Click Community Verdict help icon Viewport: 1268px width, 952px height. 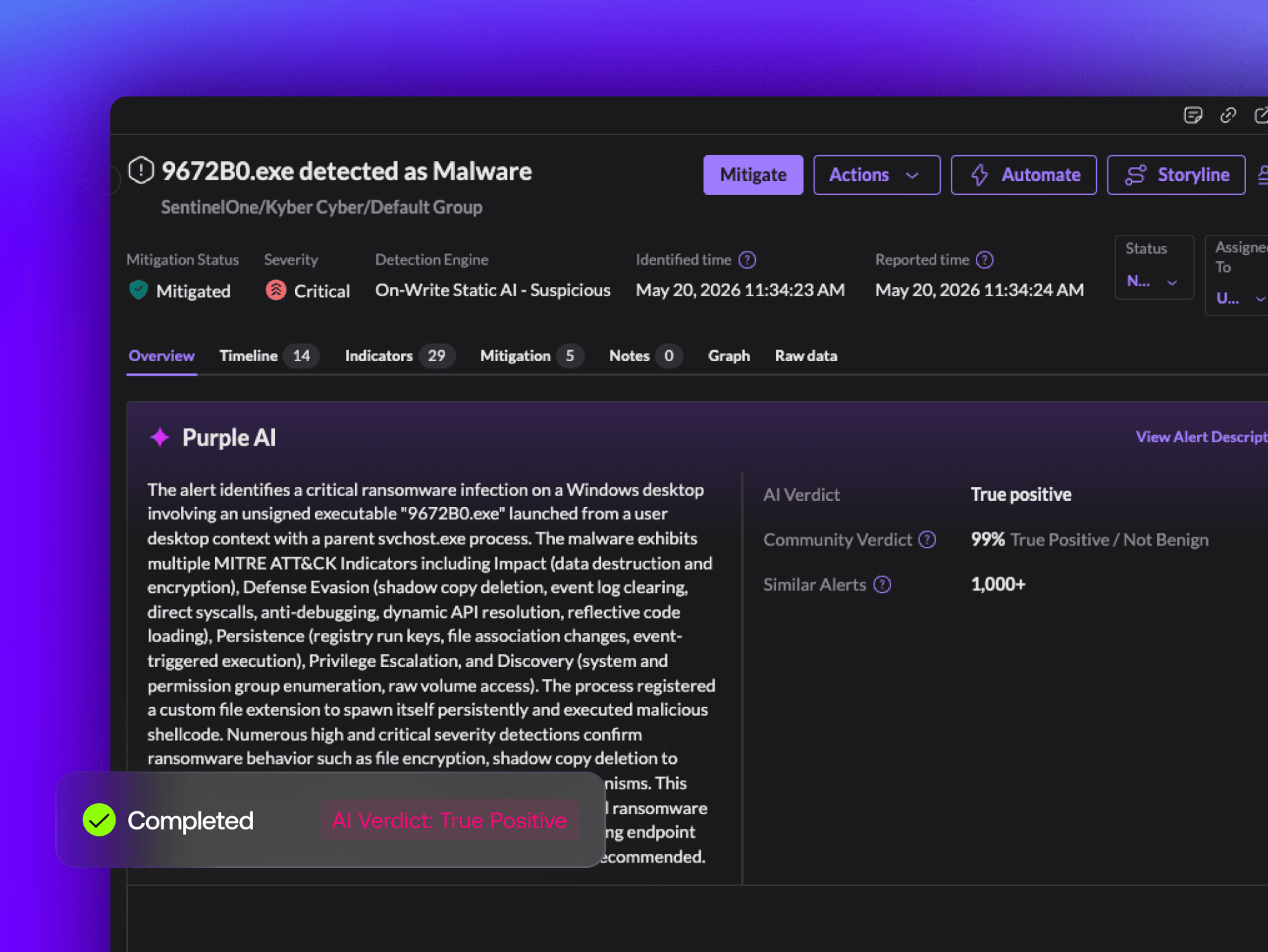(x=927, y=540)
